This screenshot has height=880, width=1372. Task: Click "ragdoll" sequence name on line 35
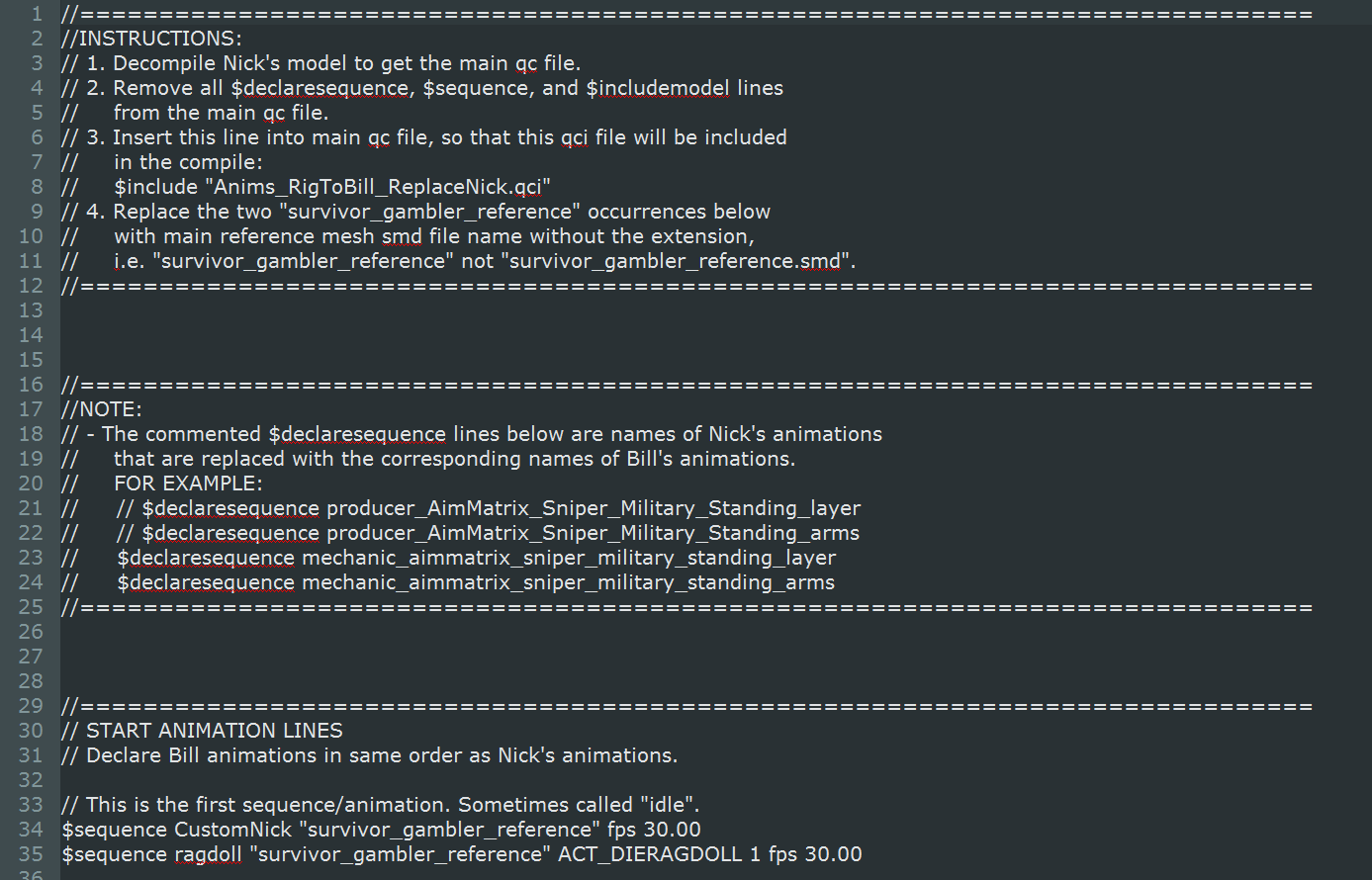coord(208,854)
